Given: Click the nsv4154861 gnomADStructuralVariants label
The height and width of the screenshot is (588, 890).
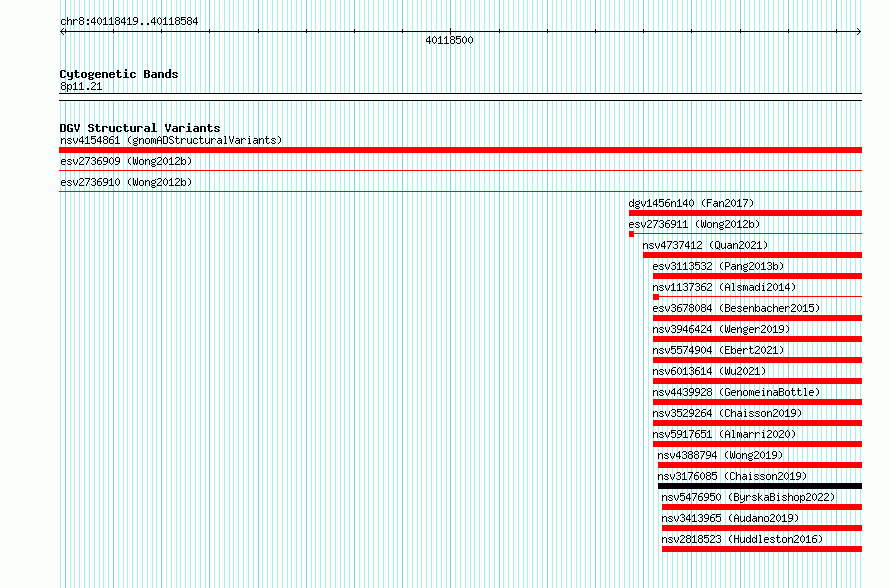Looking at the screenshot, I should pyautogui.click(x=171, y=140).
